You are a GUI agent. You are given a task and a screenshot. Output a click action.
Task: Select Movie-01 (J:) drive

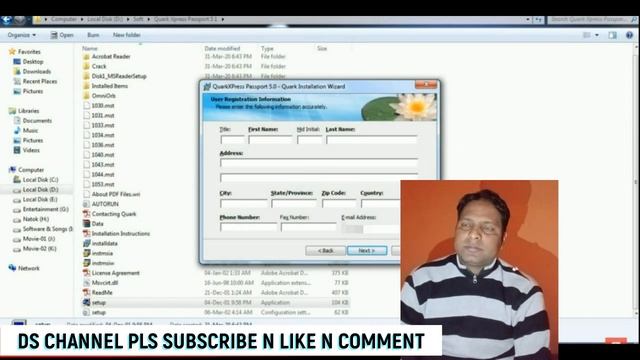(39, 238)
